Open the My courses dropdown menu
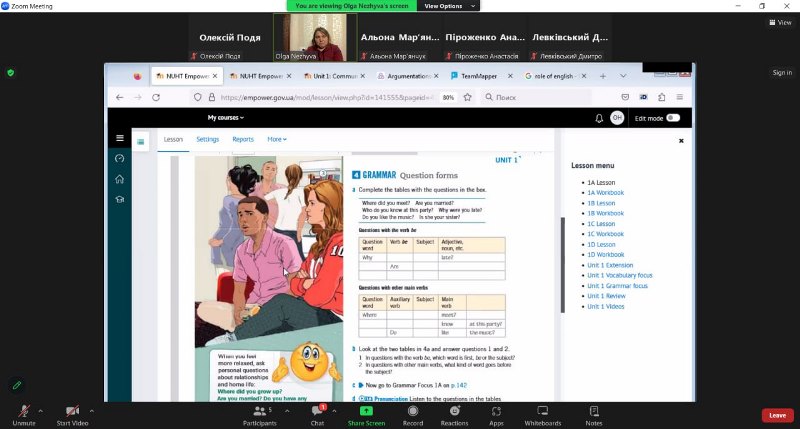Image resolution: width=800 pixels, height=429 pixels. pyautogui.click(x=226, y=118)
